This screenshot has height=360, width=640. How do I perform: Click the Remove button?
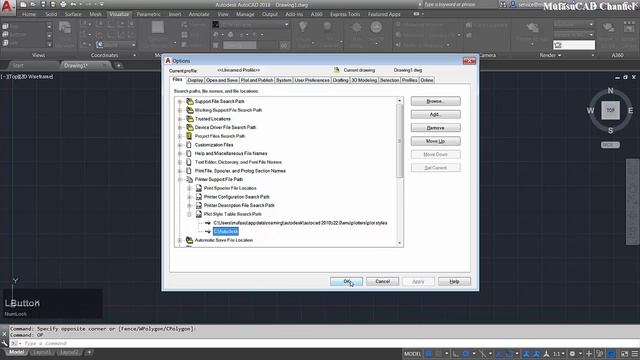click(x=436, y=128)
